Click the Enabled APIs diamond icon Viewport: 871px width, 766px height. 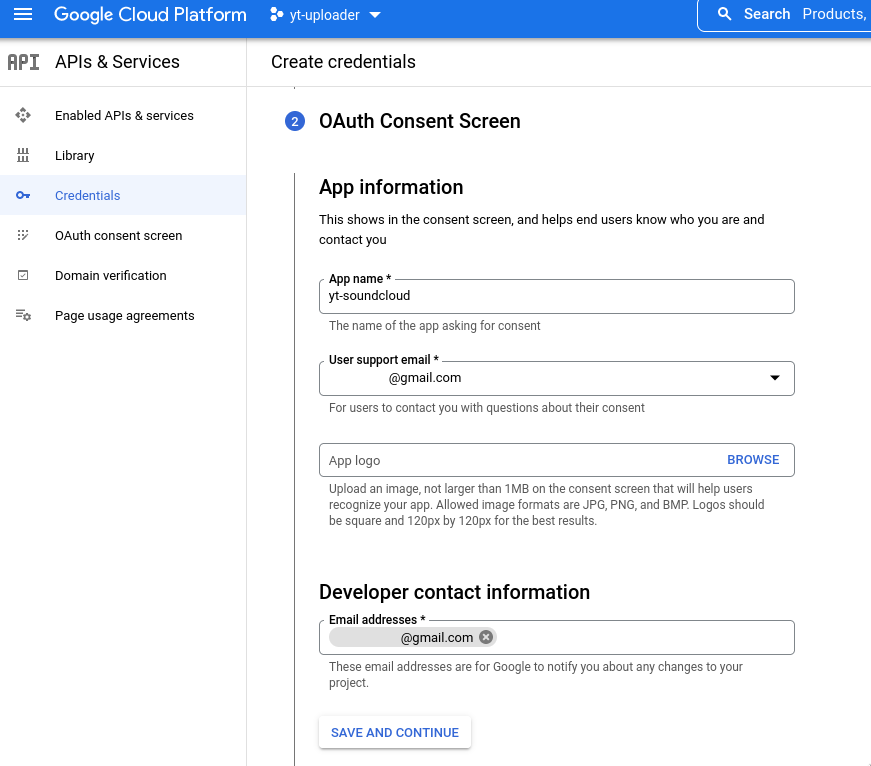[23, 116]
